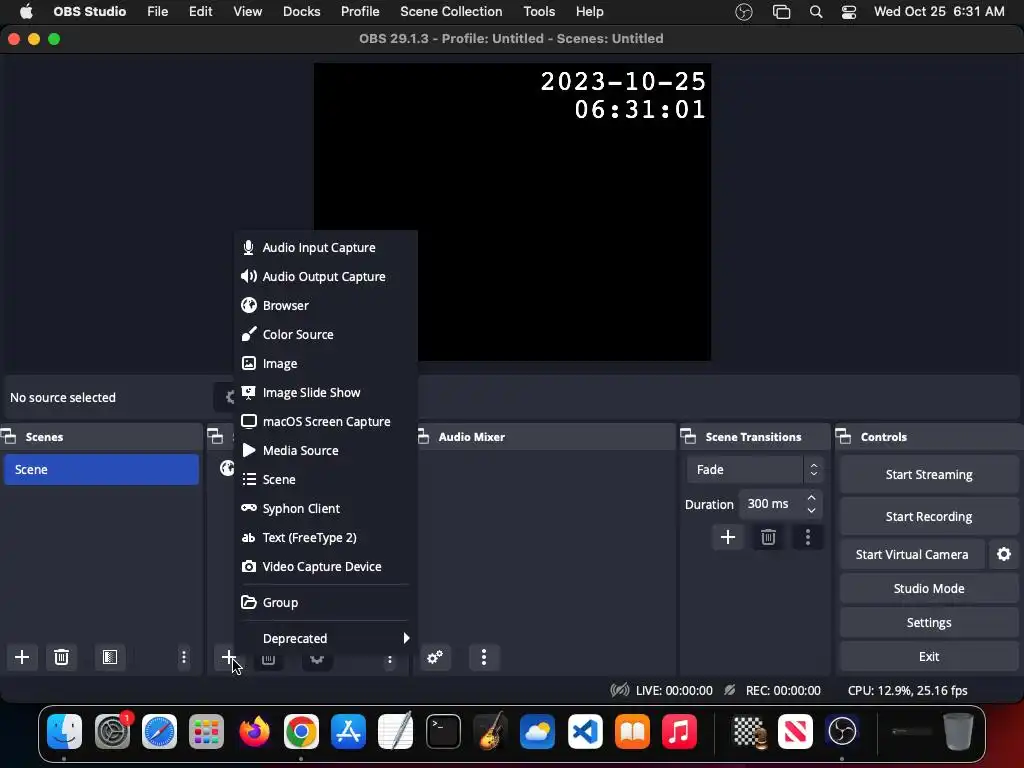Open Visual Studio Code from Dock
Image resolution: width=1024 pixels, height=768 pixels.
click(x=584, y=731)
